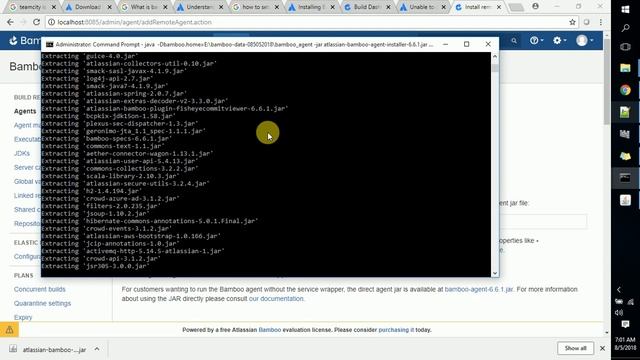Open Quarantine settings under Plans
Viewport: 640px width, 360px height.
pos(42,303)
